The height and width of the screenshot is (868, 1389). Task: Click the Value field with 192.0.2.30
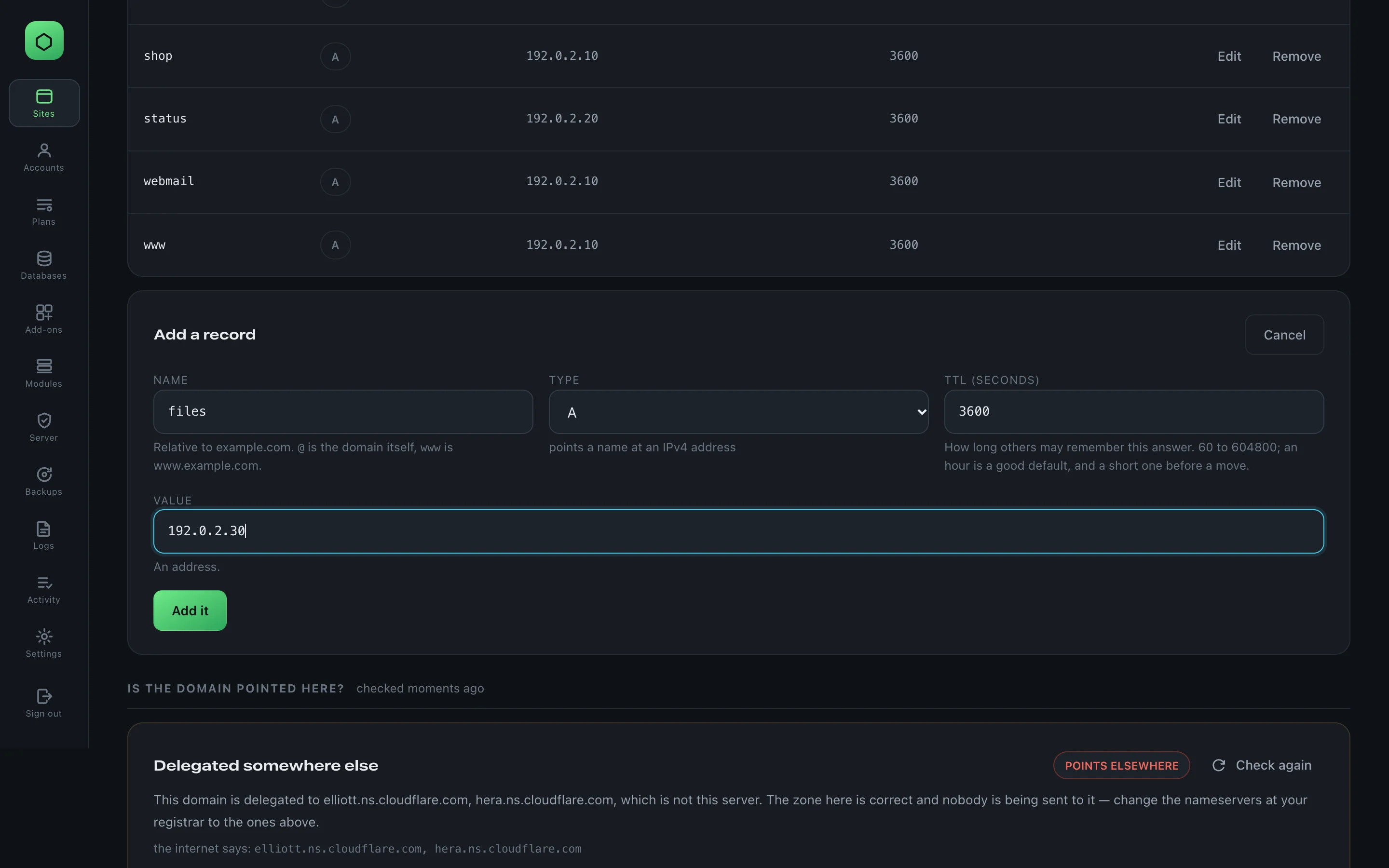(x=738, y=531)
